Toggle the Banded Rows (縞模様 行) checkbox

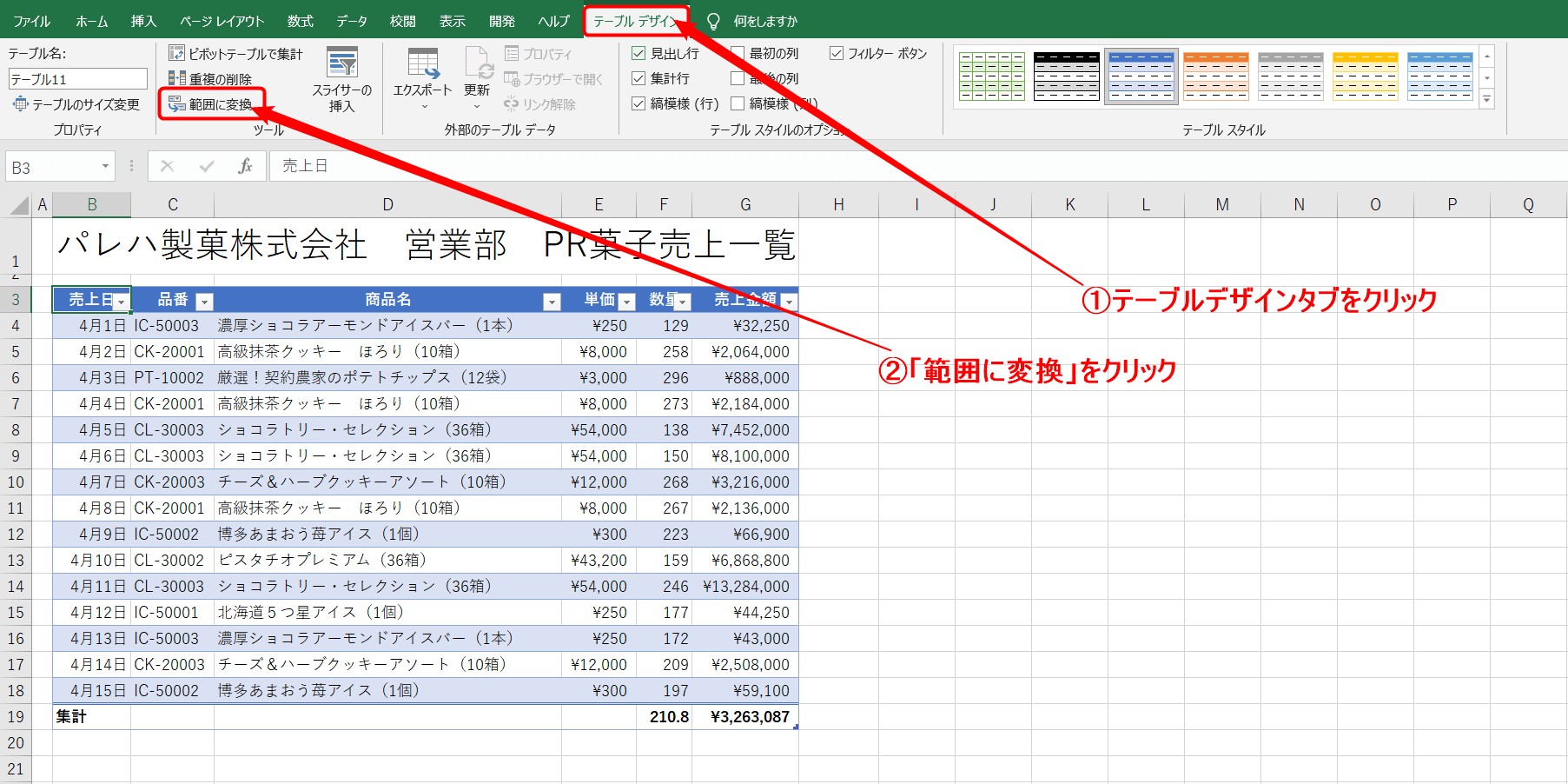click(x=638, y=104)
